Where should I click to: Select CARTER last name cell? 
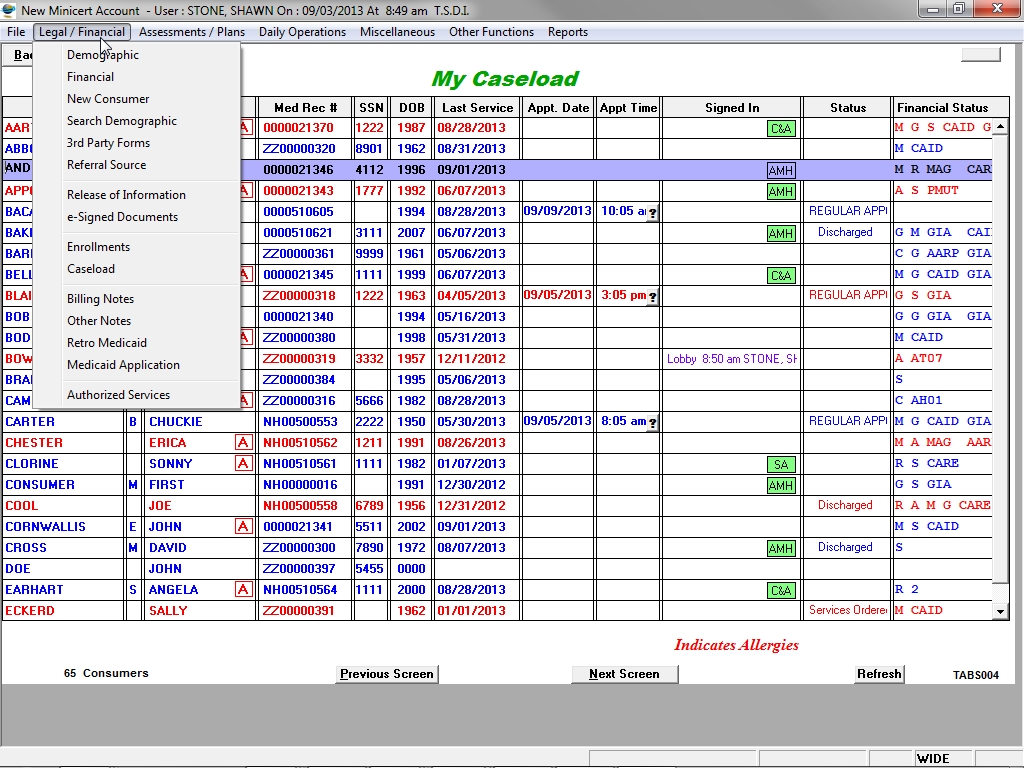tap(63, 422)
